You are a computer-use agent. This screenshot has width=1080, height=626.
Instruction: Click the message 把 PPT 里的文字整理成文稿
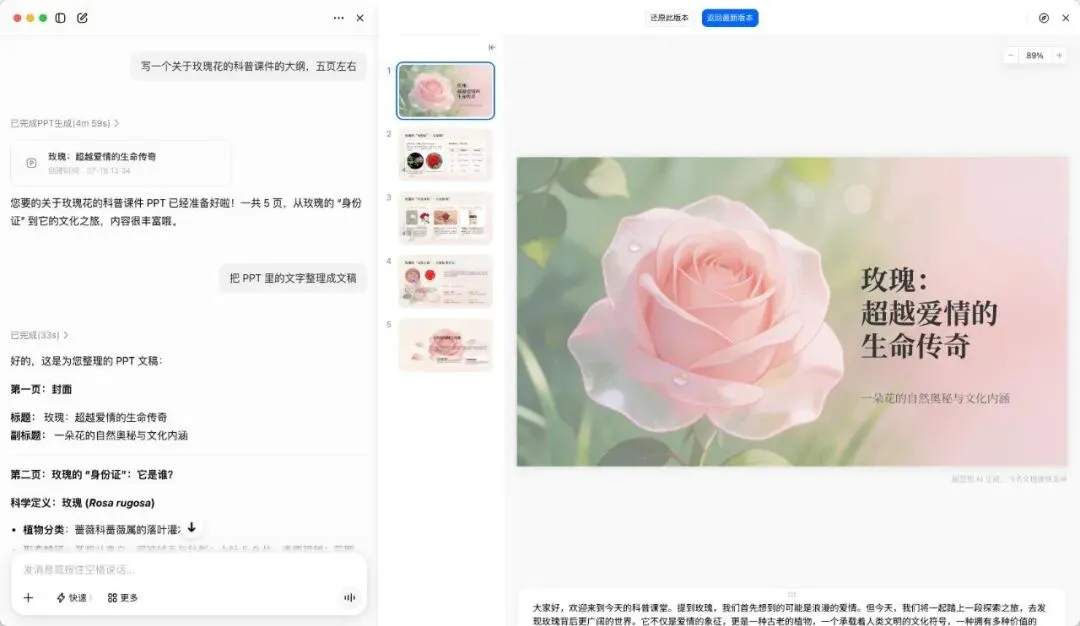[293, 278]
